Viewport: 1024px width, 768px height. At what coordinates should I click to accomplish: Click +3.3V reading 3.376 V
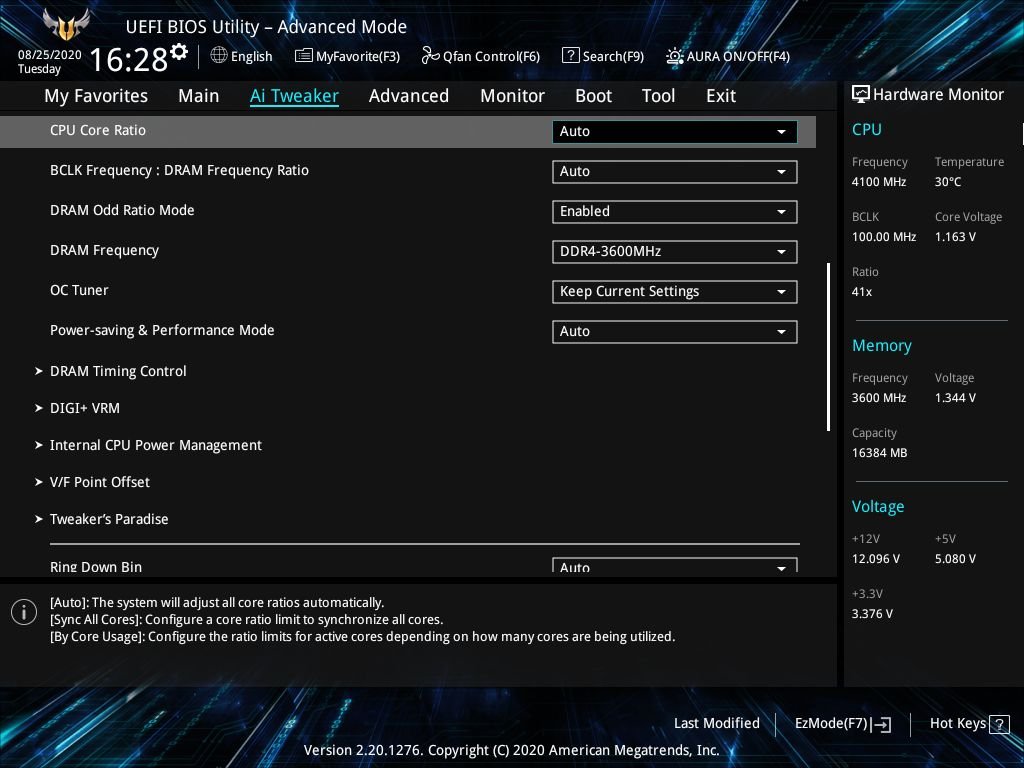coord(872,614)
